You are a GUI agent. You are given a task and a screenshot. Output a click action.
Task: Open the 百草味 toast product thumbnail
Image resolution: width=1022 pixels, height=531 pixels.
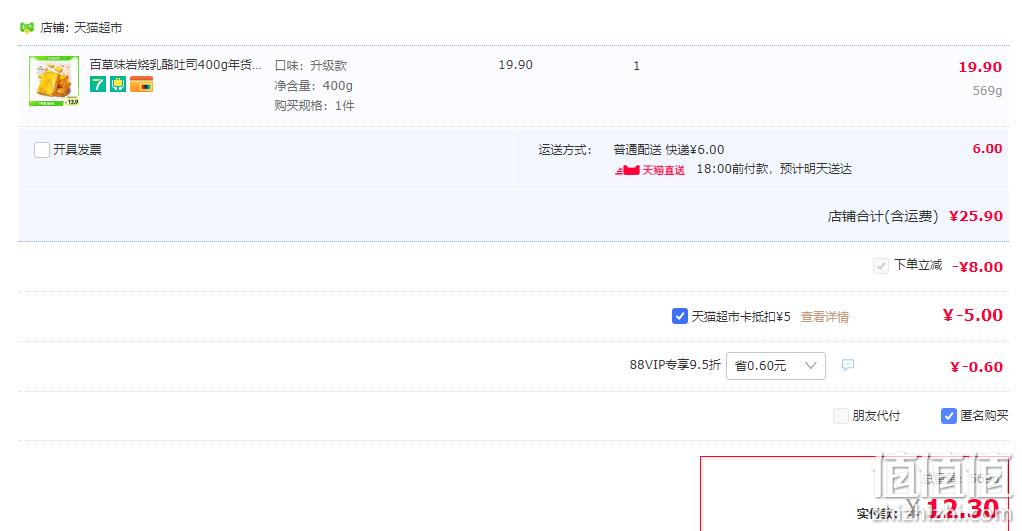pyautogui.click(x=54, y=81)
